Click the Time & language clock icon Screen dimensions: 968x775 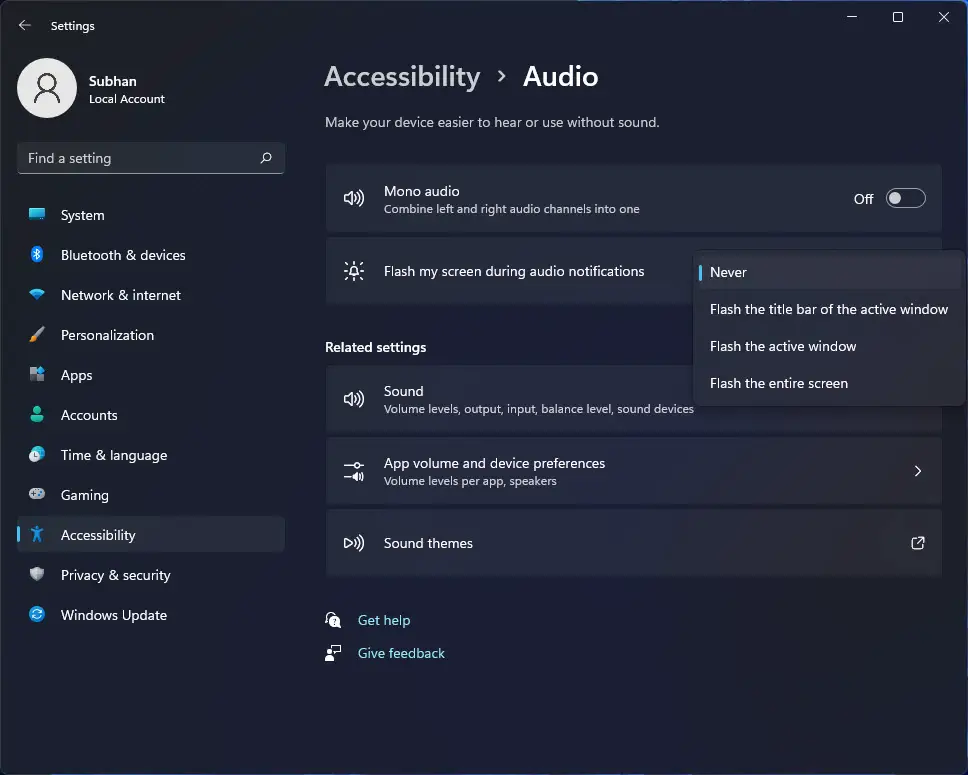(37, 455)
